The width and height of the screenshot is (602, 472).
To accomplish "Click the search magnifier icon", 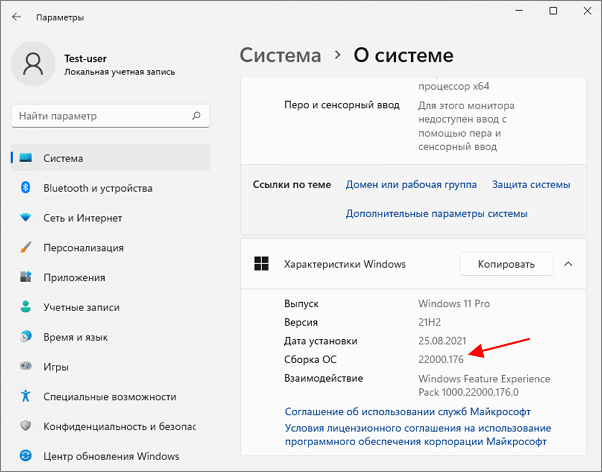I will [x=196, y=115].
